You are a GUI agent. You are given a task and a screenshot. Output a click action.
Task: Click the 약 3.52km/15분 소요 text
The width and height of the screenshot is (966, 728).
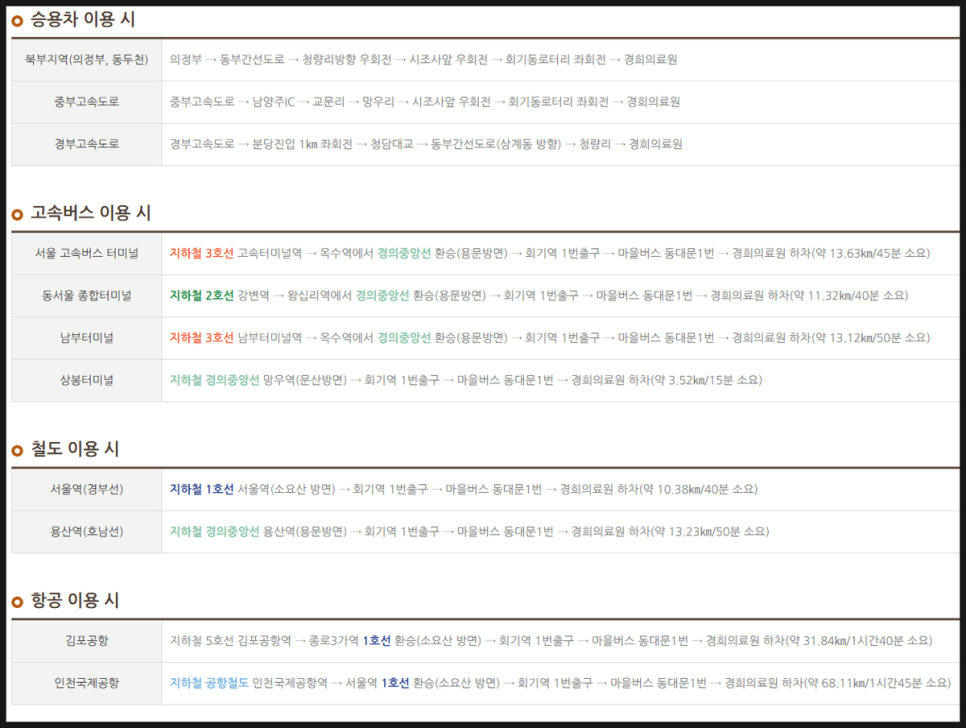click(706, 380)
